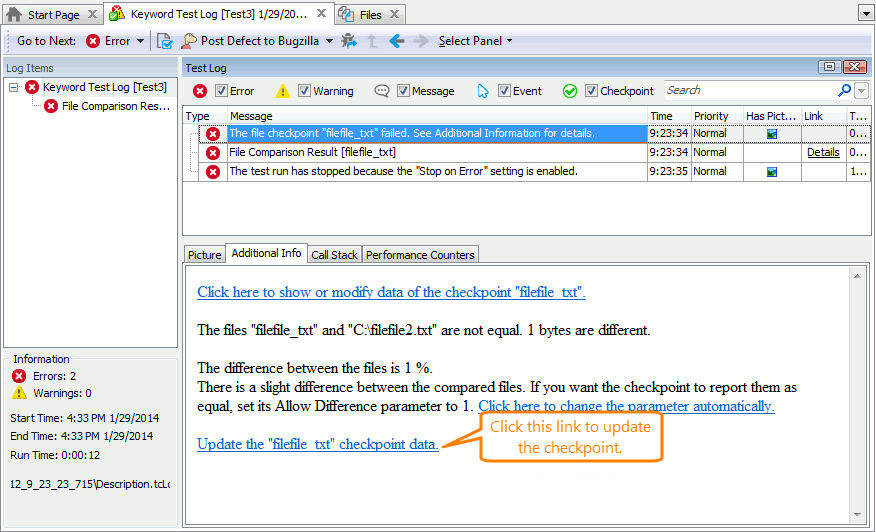Screen dimensions: 876x532
Task: Click error icon of File Comparison Result row
Action: (x=213, y=153)
